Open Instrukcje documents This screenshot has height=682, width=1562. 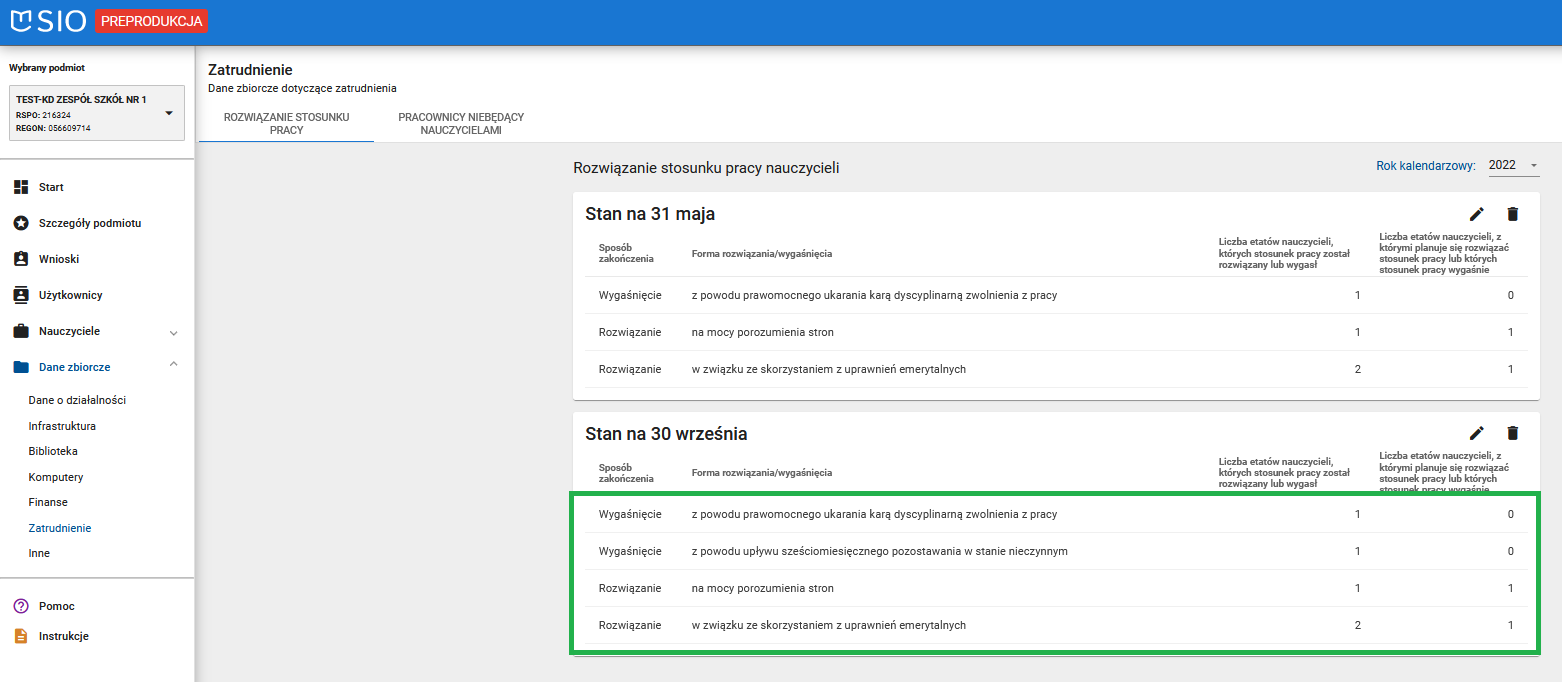63,636
